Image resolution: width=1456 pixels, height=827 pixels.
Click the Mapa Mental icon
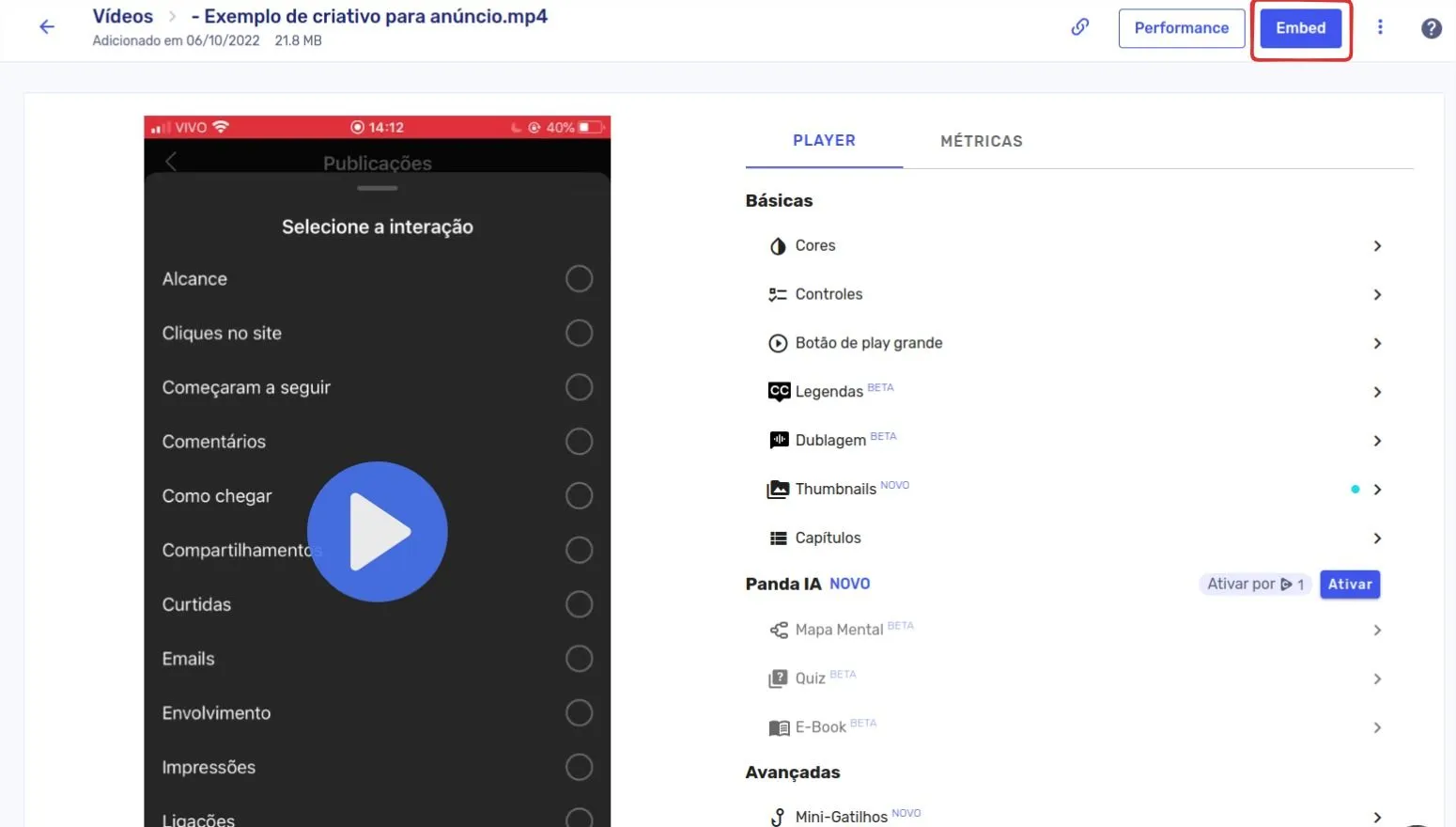779,631
